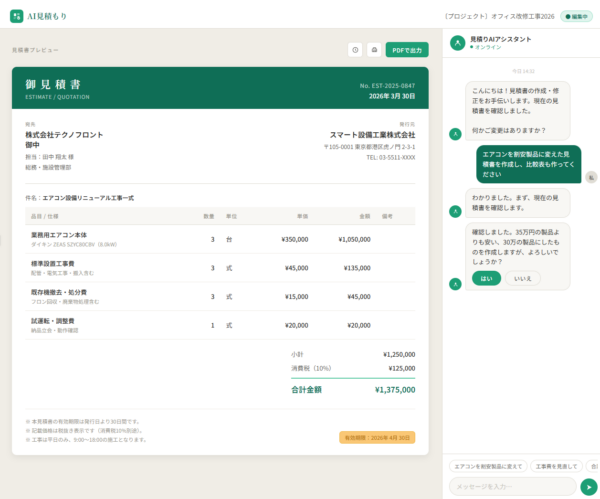This screenshot has height=499, width=600.
Task: Open the history clock icon
Action: [x=355, y=49]
